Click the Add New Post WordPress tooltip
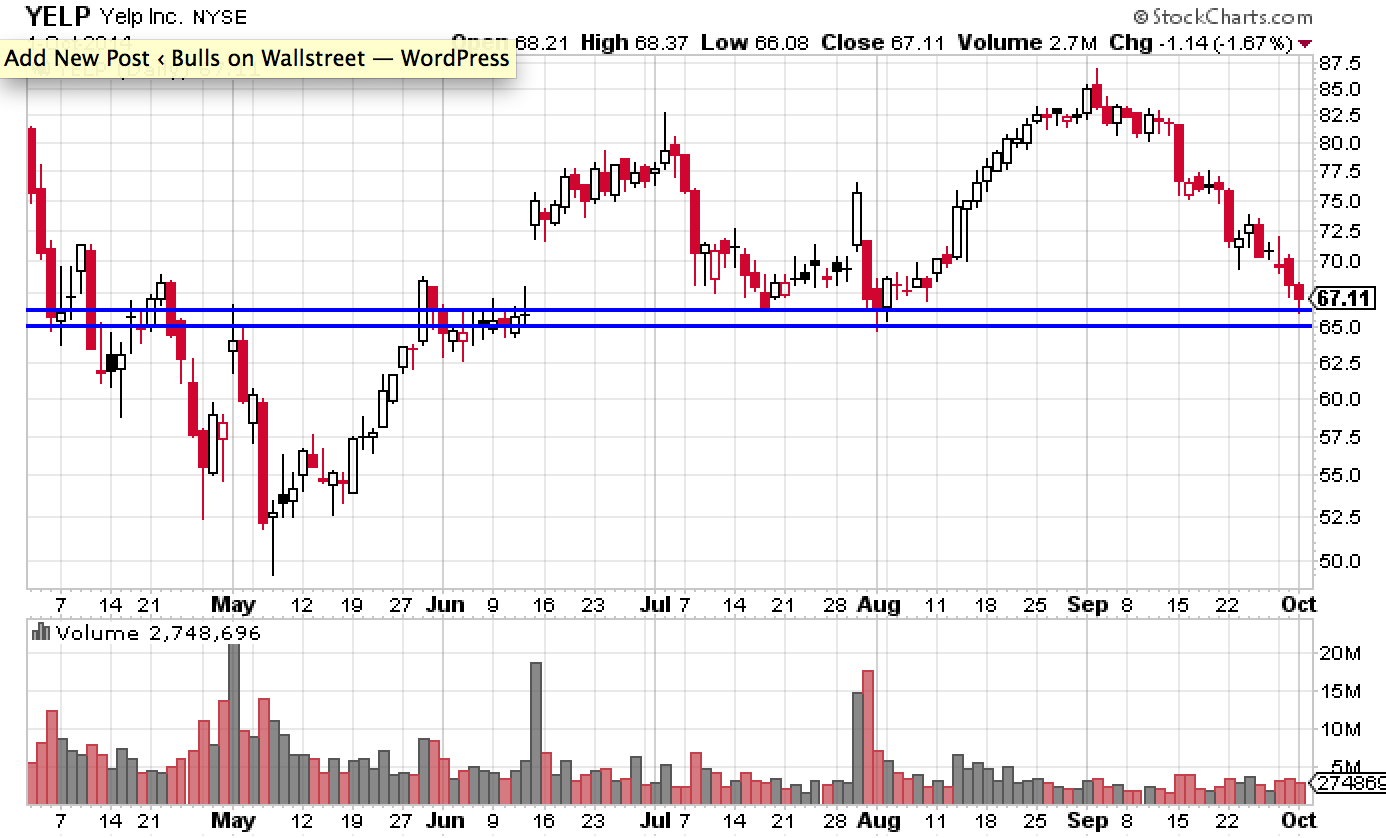 tap(258, 57)
